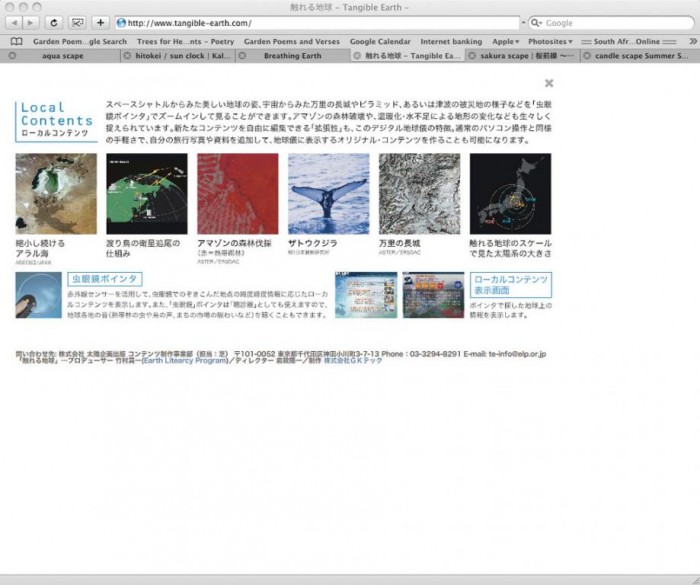Viewport: 700px width, 585px height.
Task: Click the first local contents screen thumbnail
Action: click(x=366, y=295)
